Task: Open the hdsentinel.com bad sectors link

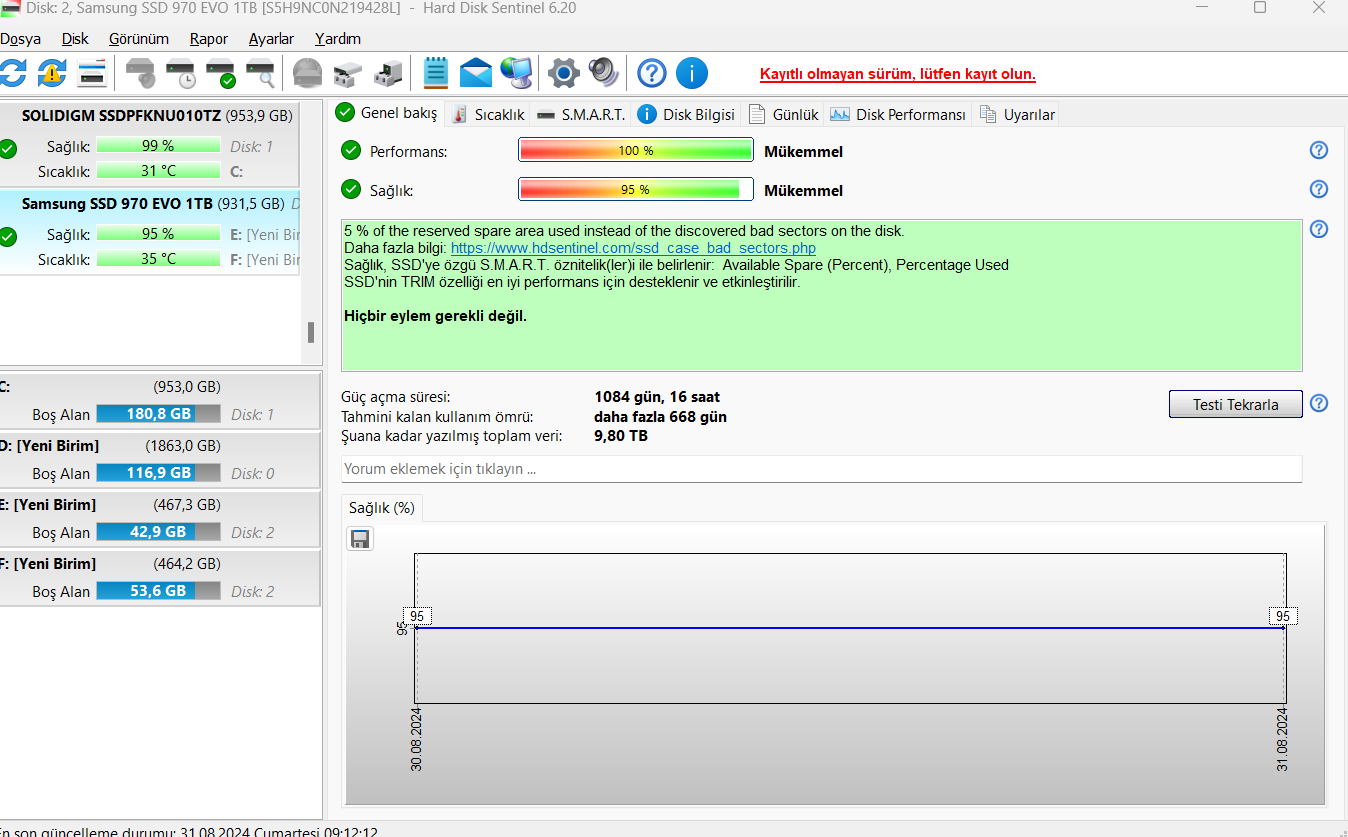Action: point(633,248)
